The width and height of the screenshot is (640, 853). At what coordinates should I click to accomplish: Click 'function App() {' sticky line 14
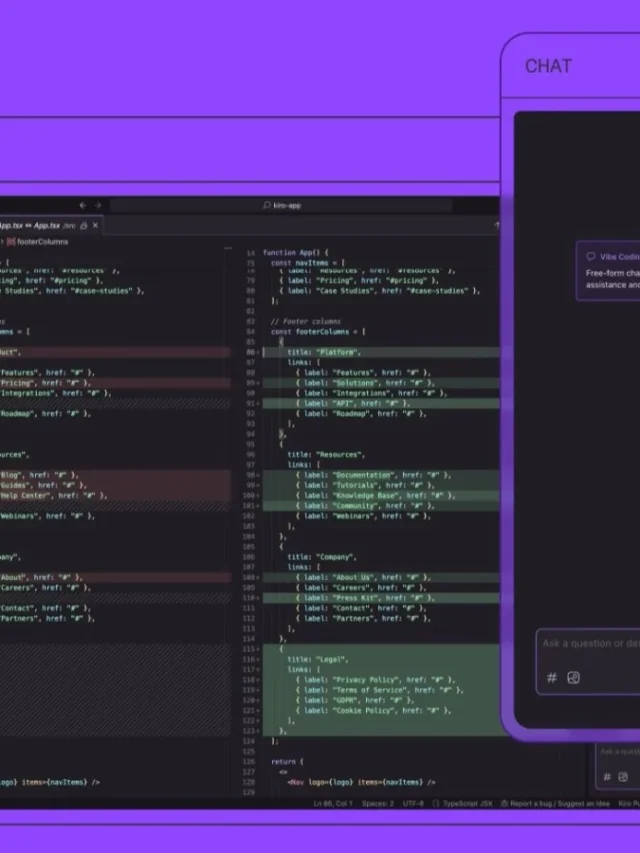point(296,252)
